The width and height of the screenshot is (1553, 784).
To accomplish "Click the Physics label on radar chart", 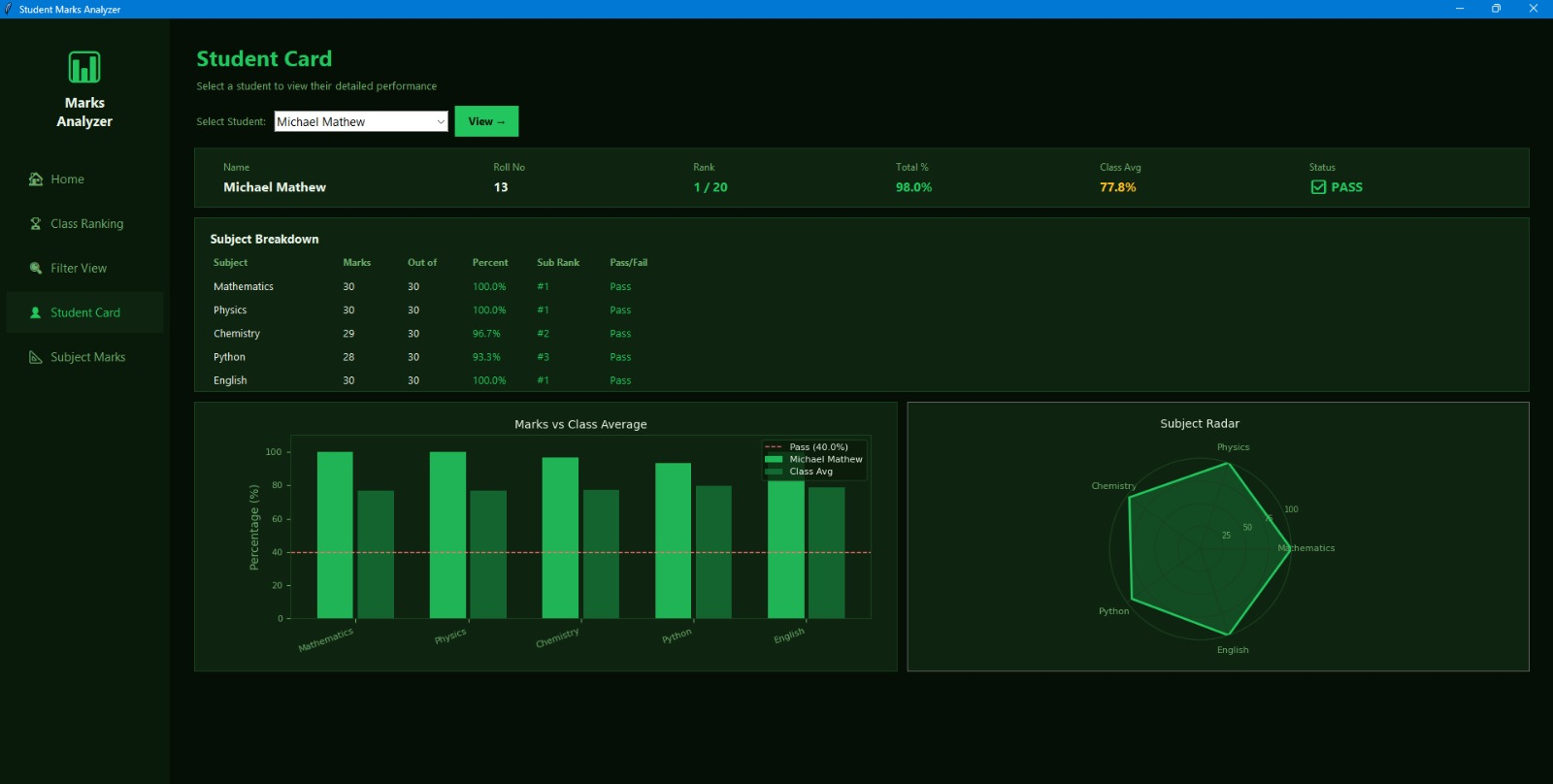I will tap(1233, 447).
